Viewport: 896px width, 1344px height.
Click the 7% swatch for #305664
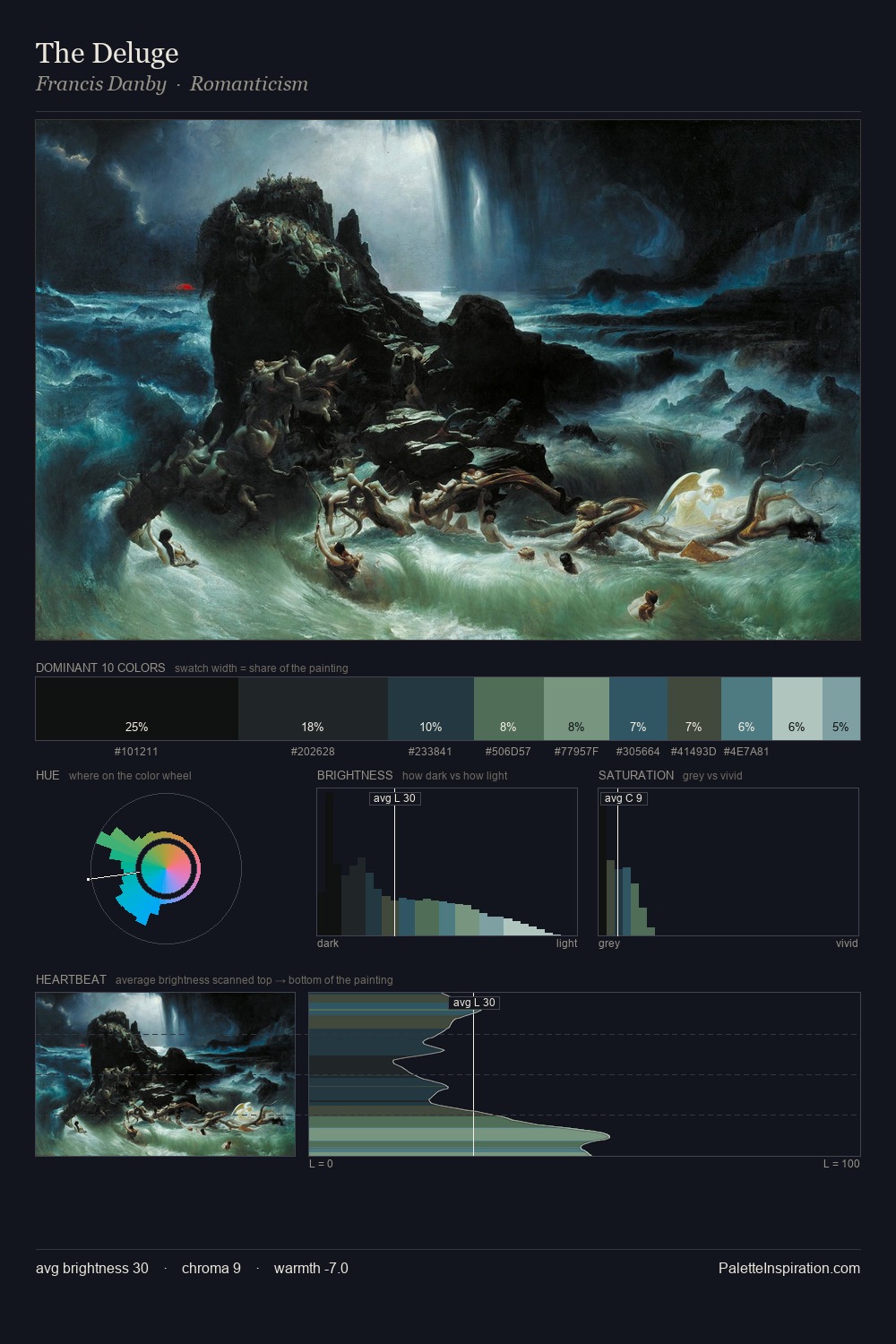pos(638,709)
